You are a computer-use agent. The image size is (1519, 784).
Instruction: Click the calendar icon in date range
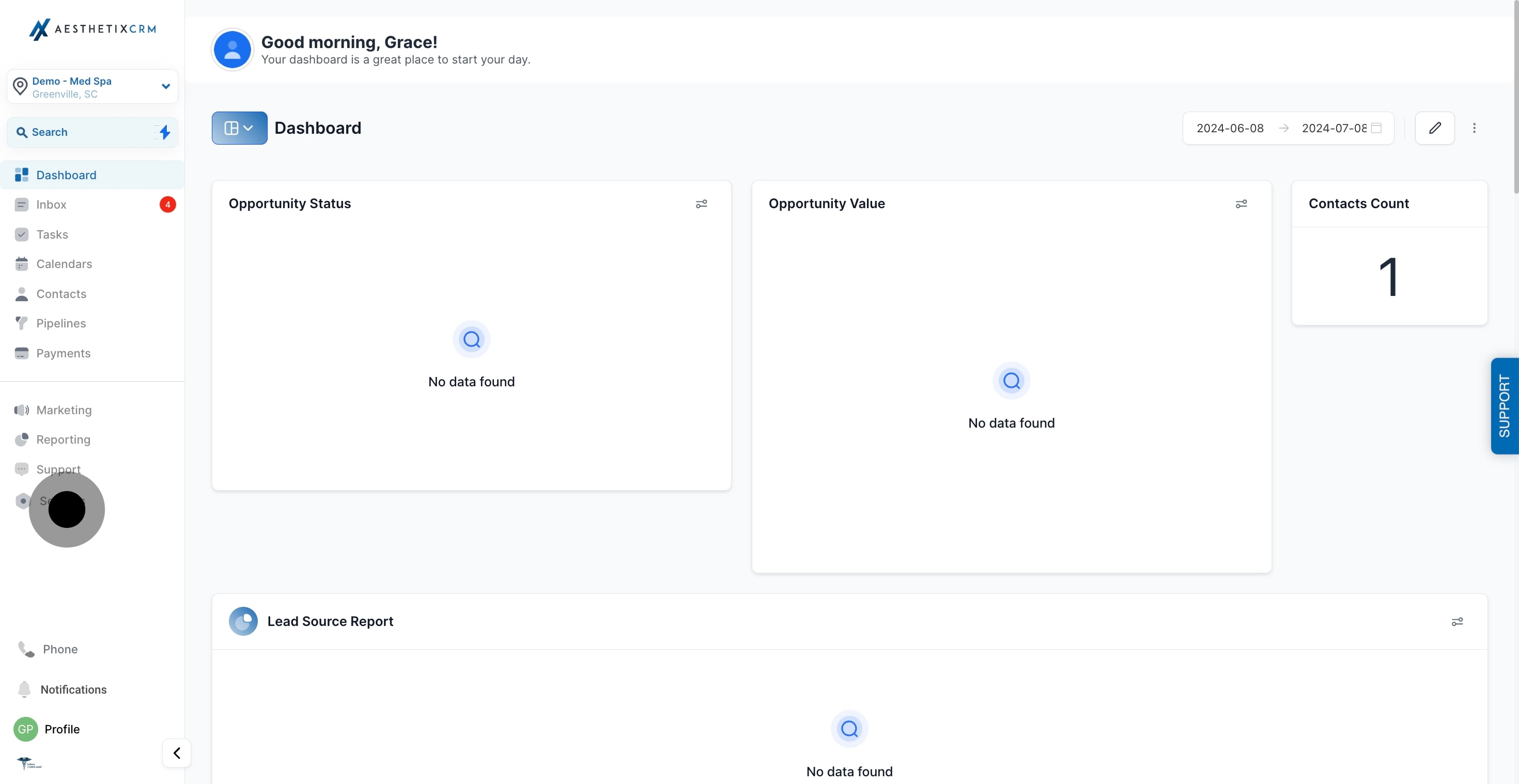click(1376, 128)
